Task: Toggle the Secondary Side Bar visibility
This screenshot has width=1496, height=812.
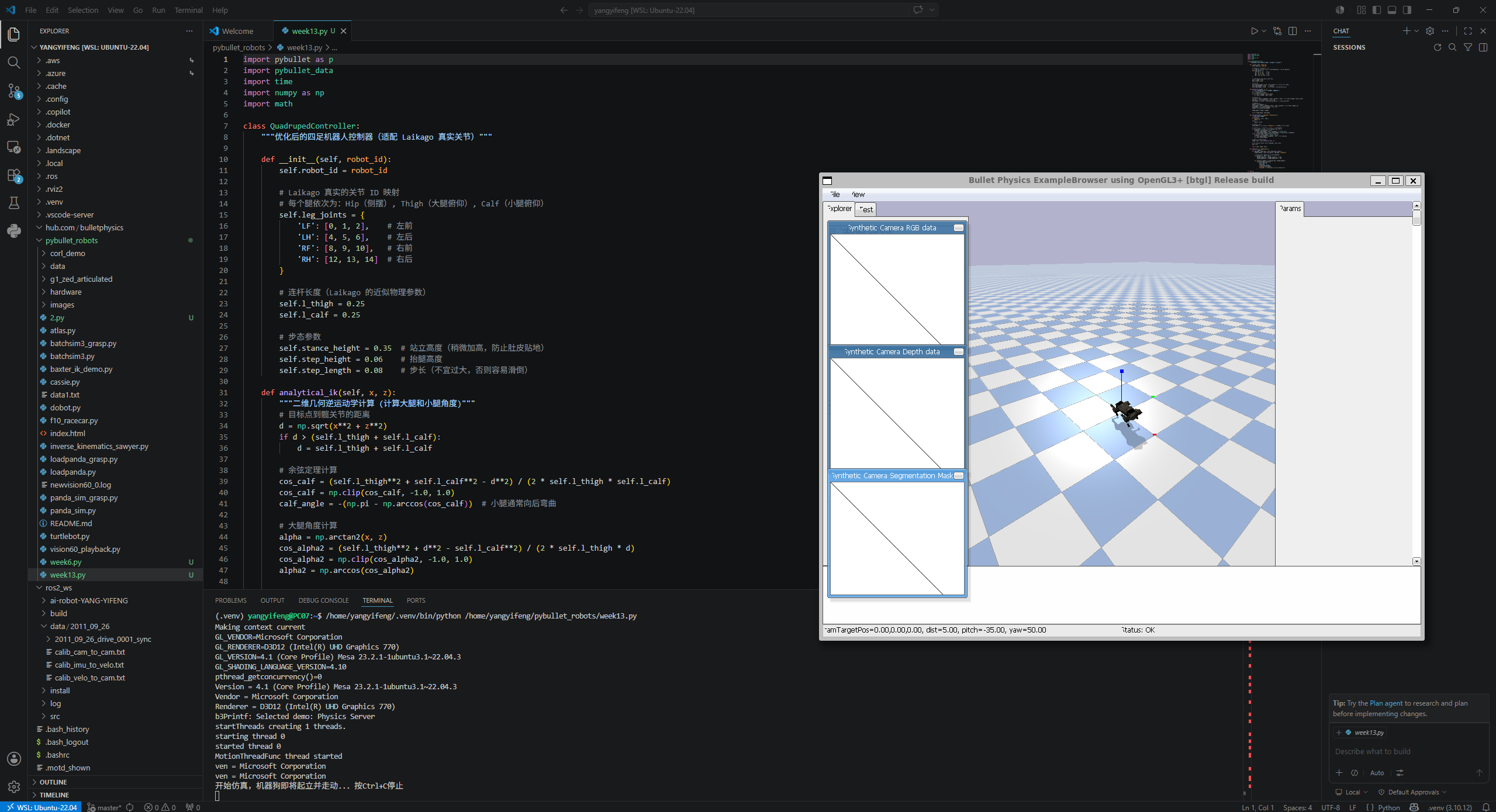Action: point(1407,10)
